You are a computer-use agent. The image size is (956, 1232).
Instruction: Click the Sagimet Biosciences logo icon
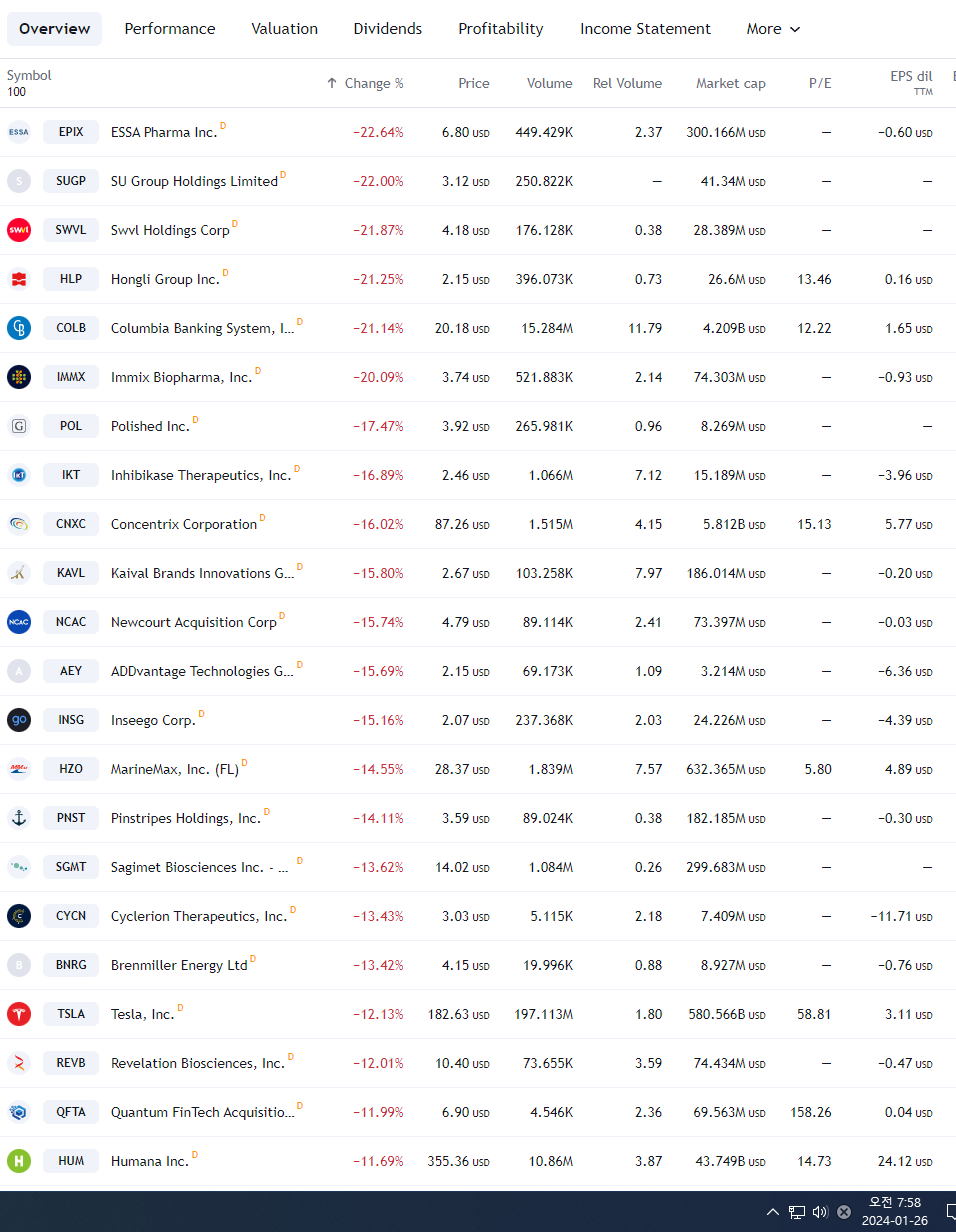(19, 867)
